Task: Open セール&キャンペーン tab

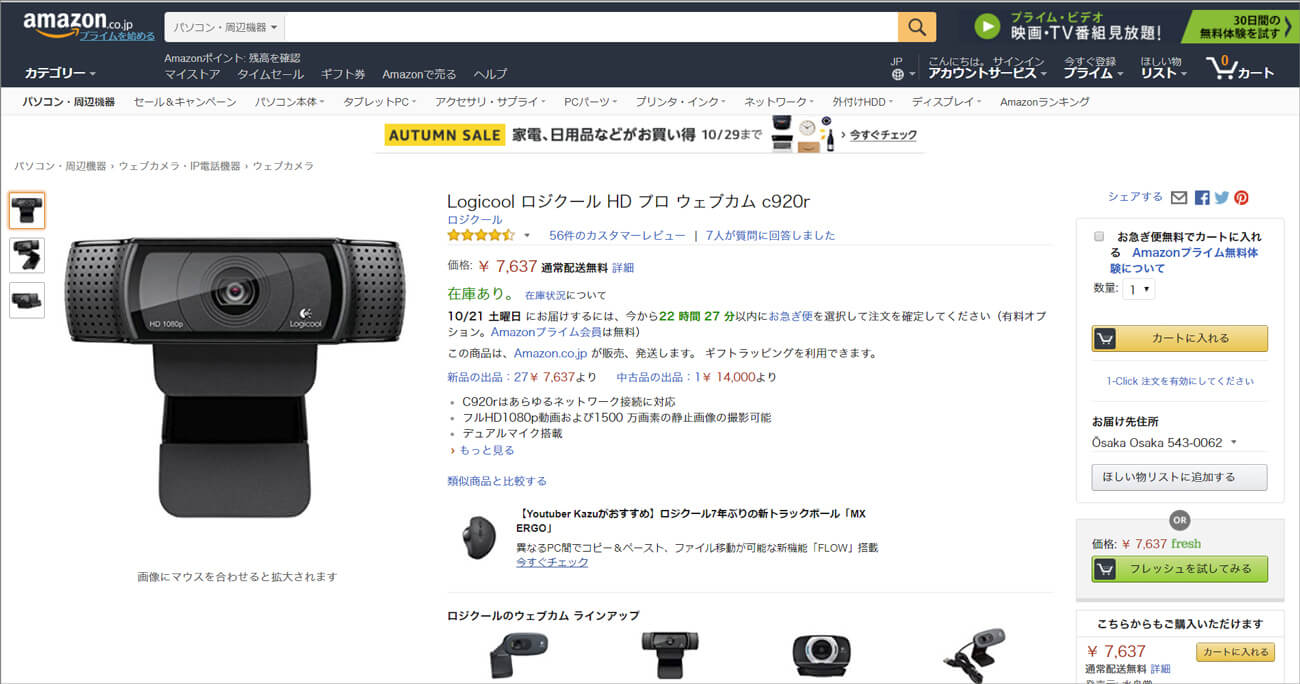Action: click(185, 102)
